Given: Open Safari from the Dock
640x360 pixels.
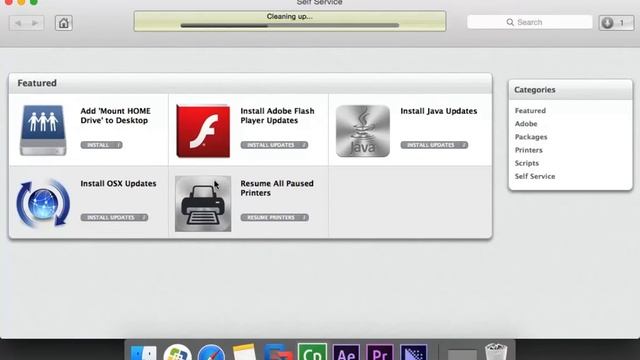Looking at the screenshot, I should [211, 353].
